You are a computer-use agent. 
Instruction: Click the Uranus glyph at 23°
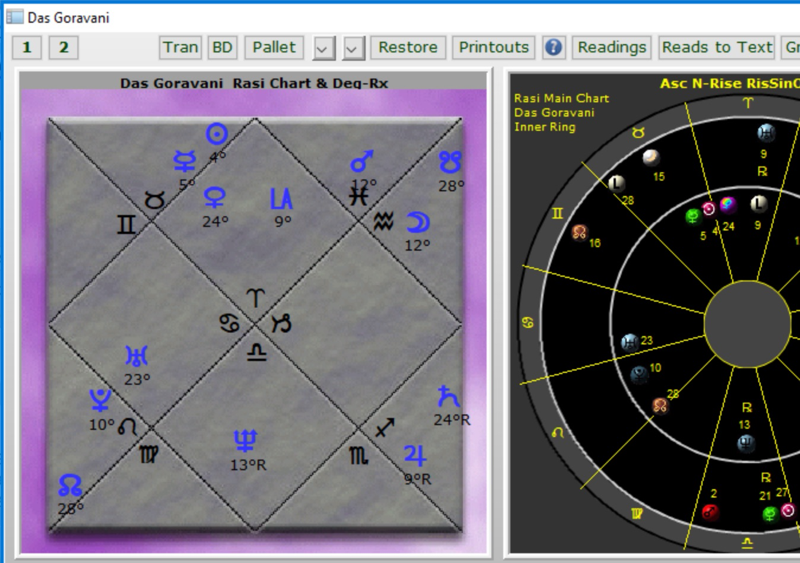click(136, 355)
